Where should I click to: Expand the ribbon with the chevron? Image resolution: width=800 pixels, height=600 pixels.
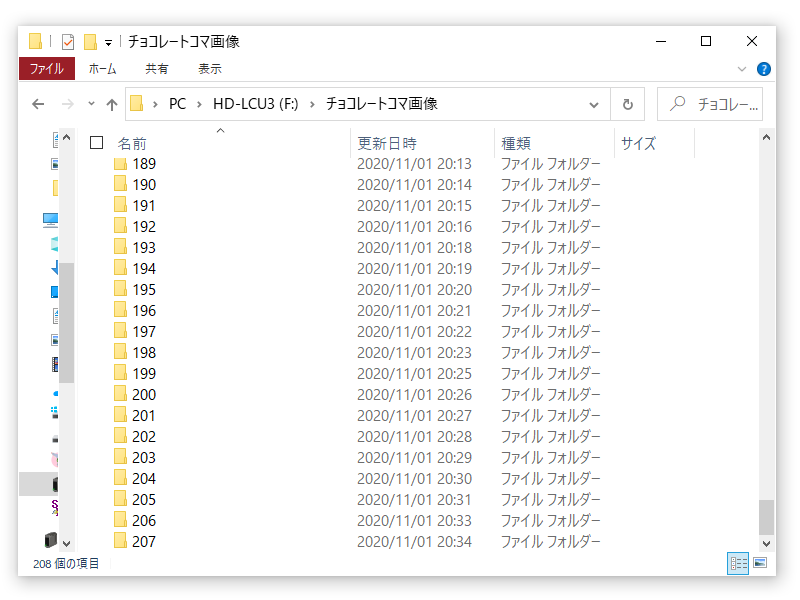(x=742, y=69)
